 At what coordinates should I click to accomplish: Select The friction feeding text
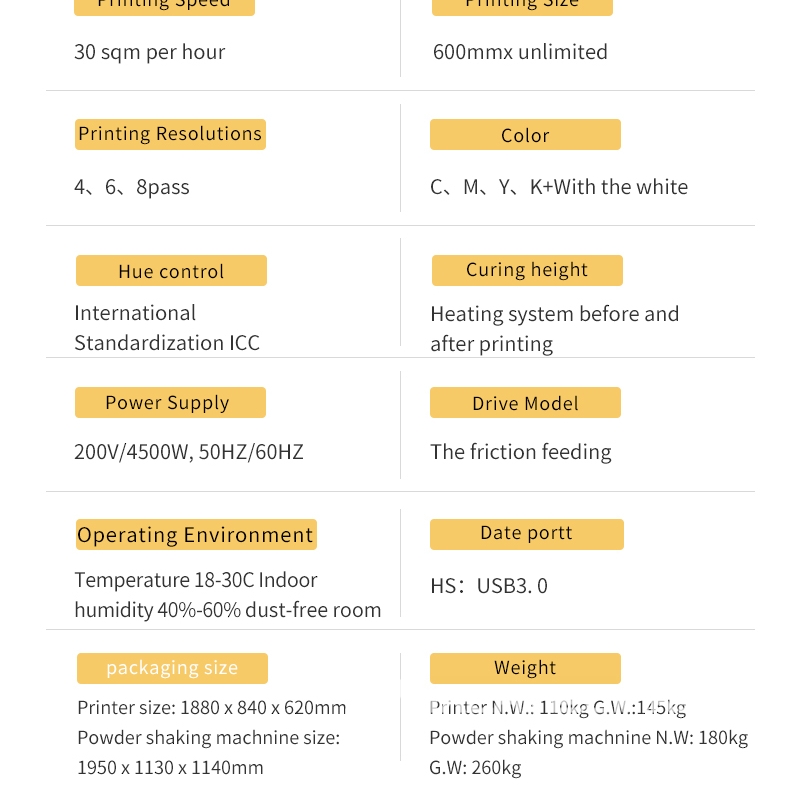point(521,452)
